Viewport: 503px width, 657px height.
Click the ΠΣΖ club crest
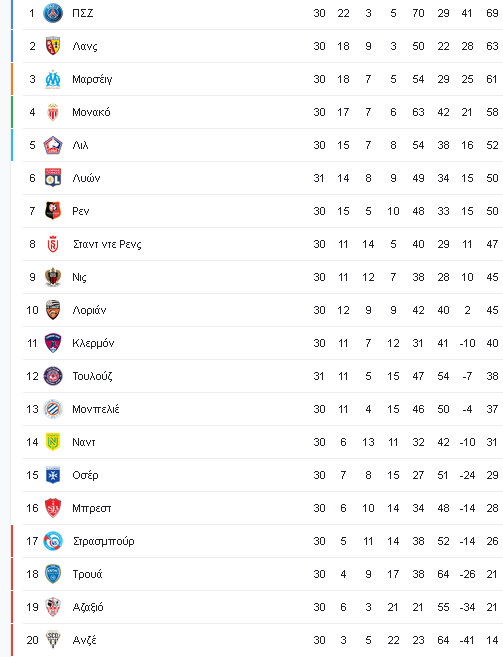(x=53, y=13)
